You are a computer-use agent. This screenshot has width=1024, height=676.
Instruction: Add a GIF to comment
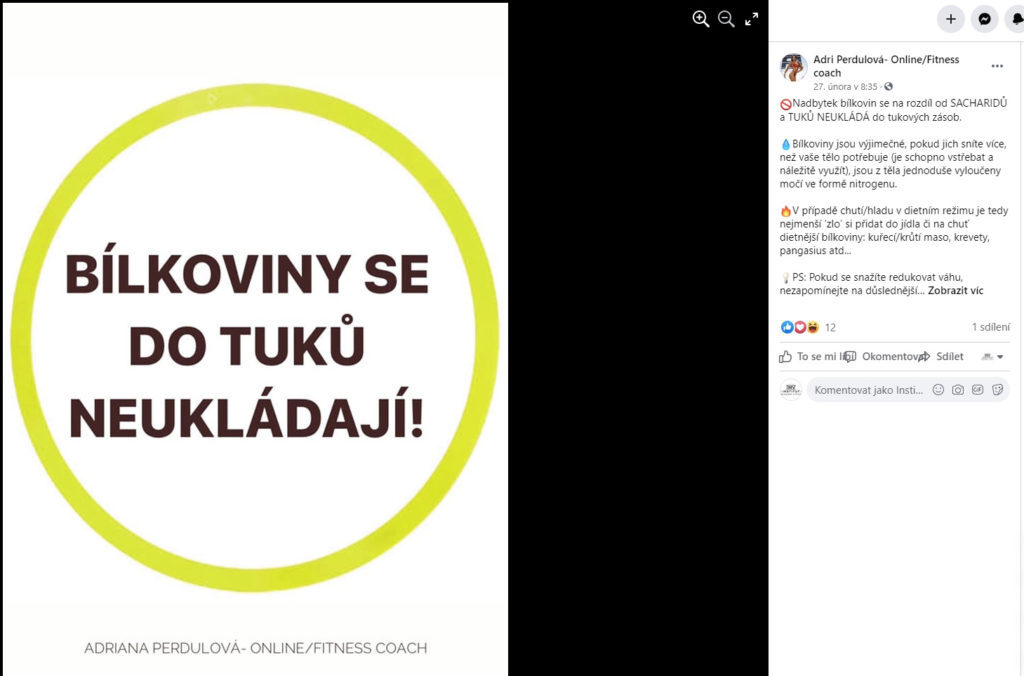[978, 390]
